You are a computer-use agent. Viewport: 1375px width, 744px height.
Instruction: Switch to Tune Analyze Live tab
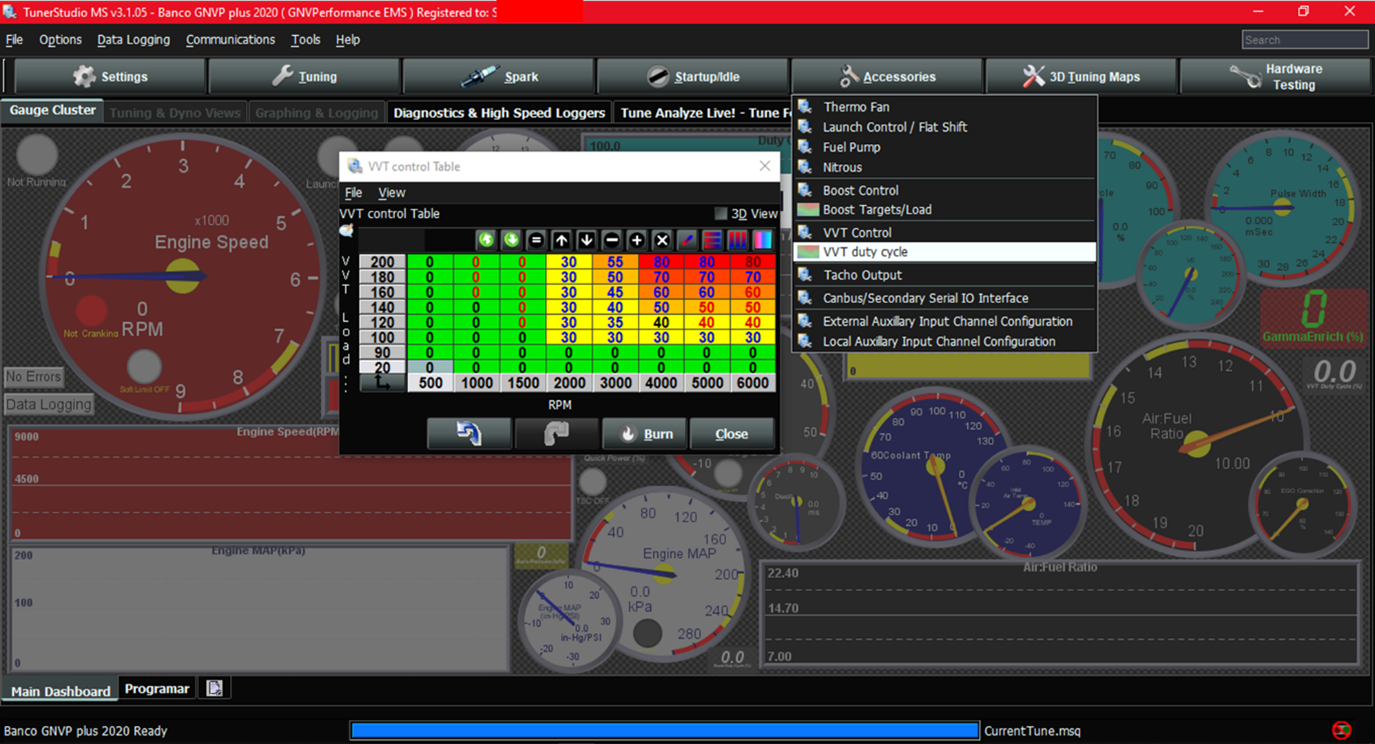point(702,113)
